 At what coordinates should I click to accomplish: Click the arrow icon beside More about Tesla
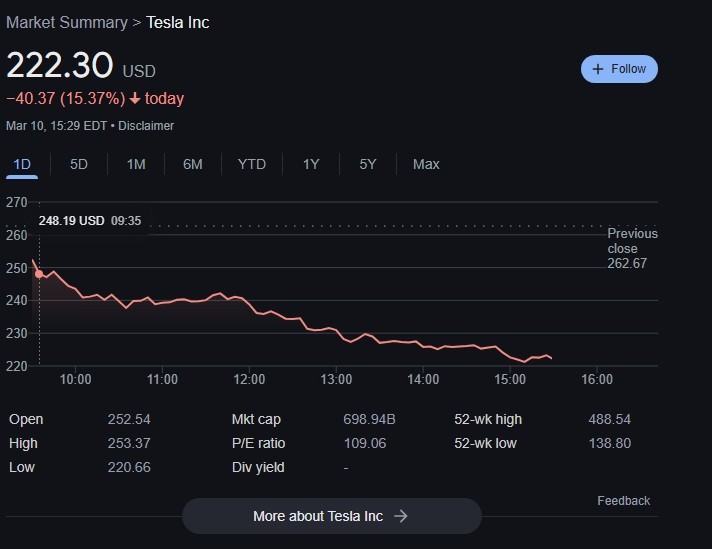[x=401, y=516]
